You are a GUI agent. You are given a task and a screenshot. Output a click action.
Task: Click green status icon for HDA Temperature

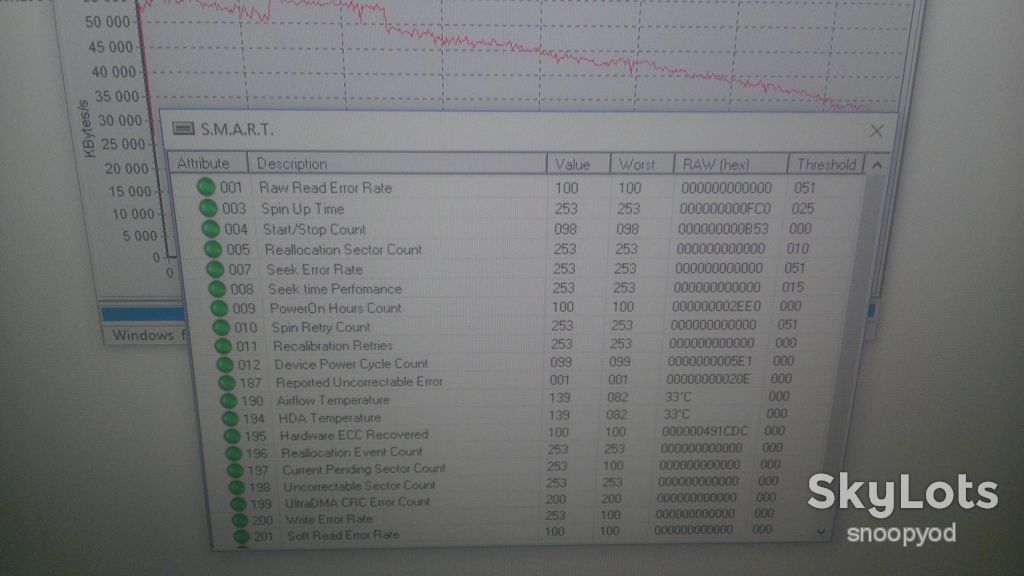pyautogui.click(x=230, y=418)
